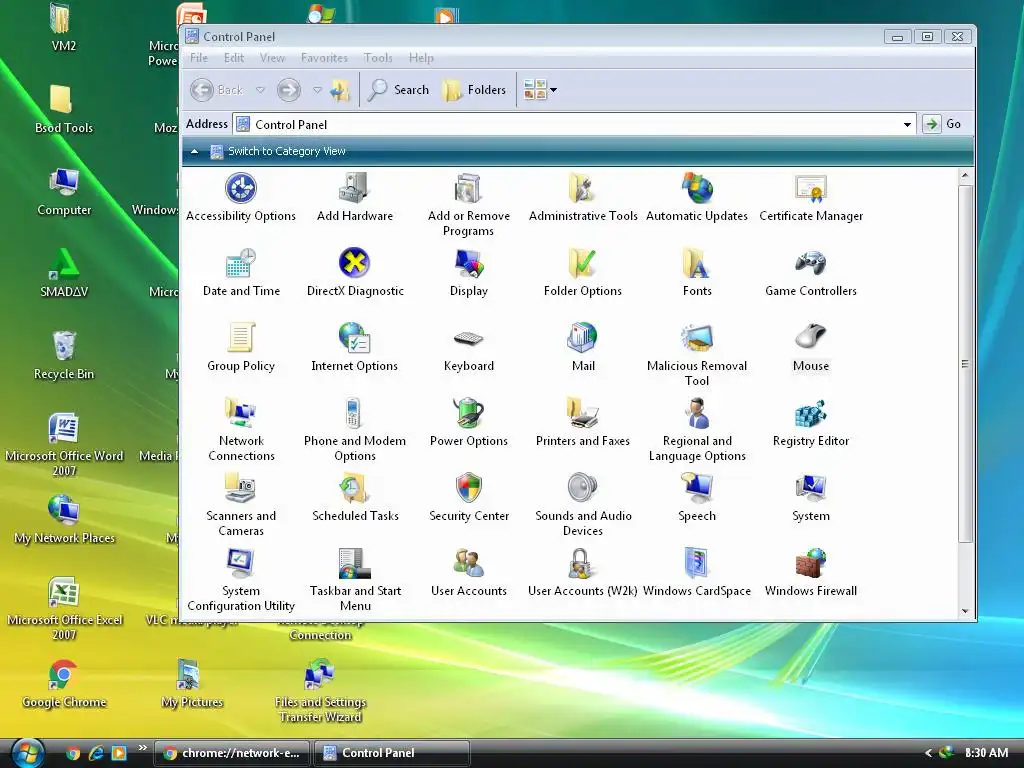1024x768 pixels.
Task: Open Phone and Modem Options icon
Action: tap(355, 413)
